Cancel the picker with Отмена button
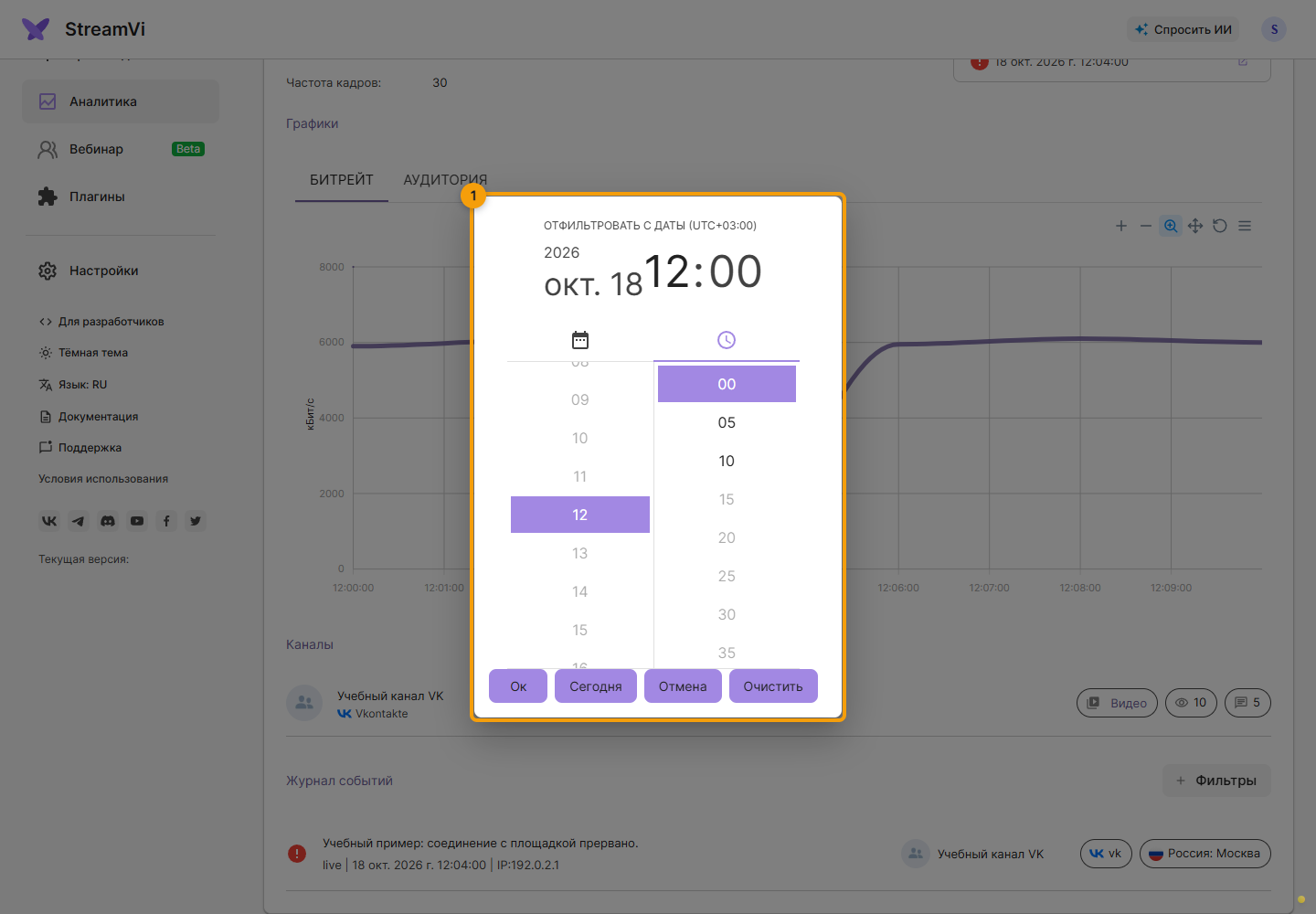The width and height of the screenshot is (1316, 914). (683, 686)
